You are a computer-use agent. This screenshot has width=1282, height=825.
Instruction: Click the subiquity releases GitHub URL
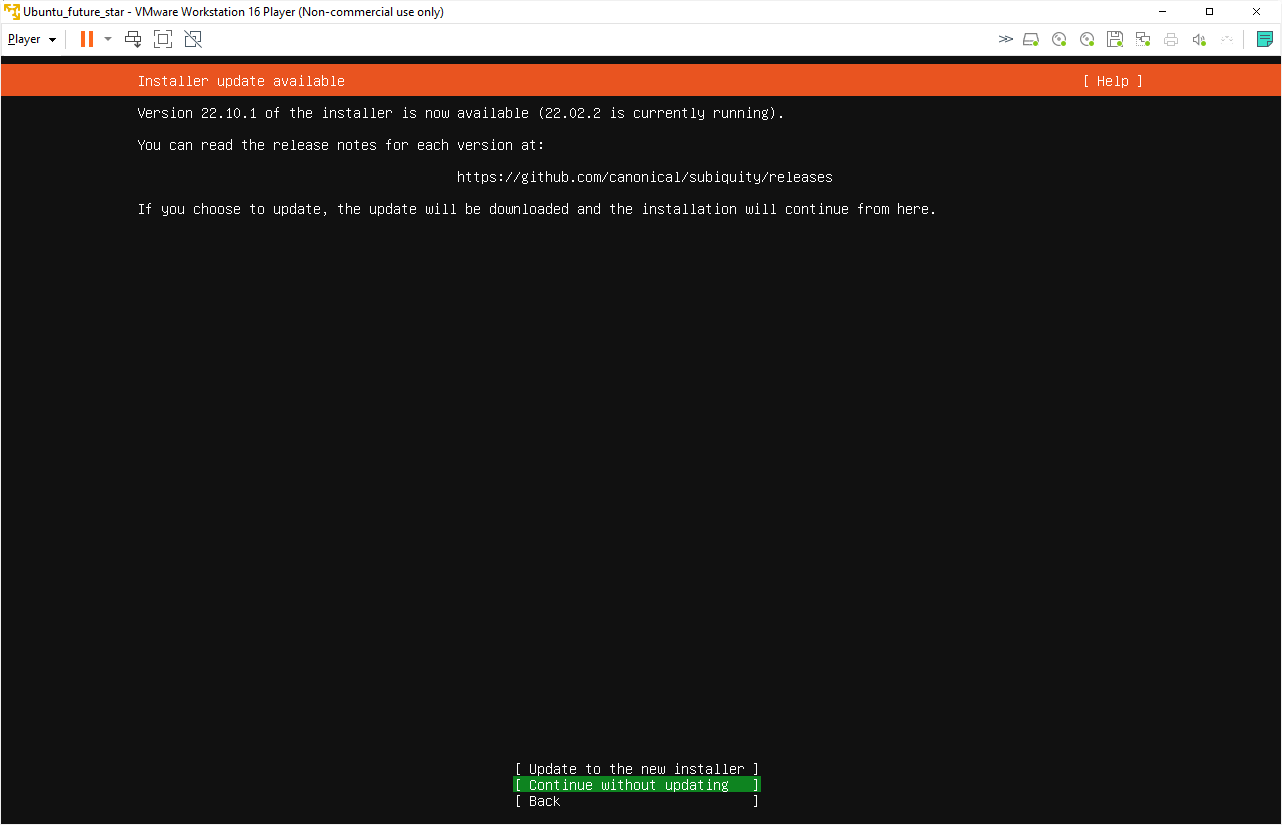click(x=645, y=177)
